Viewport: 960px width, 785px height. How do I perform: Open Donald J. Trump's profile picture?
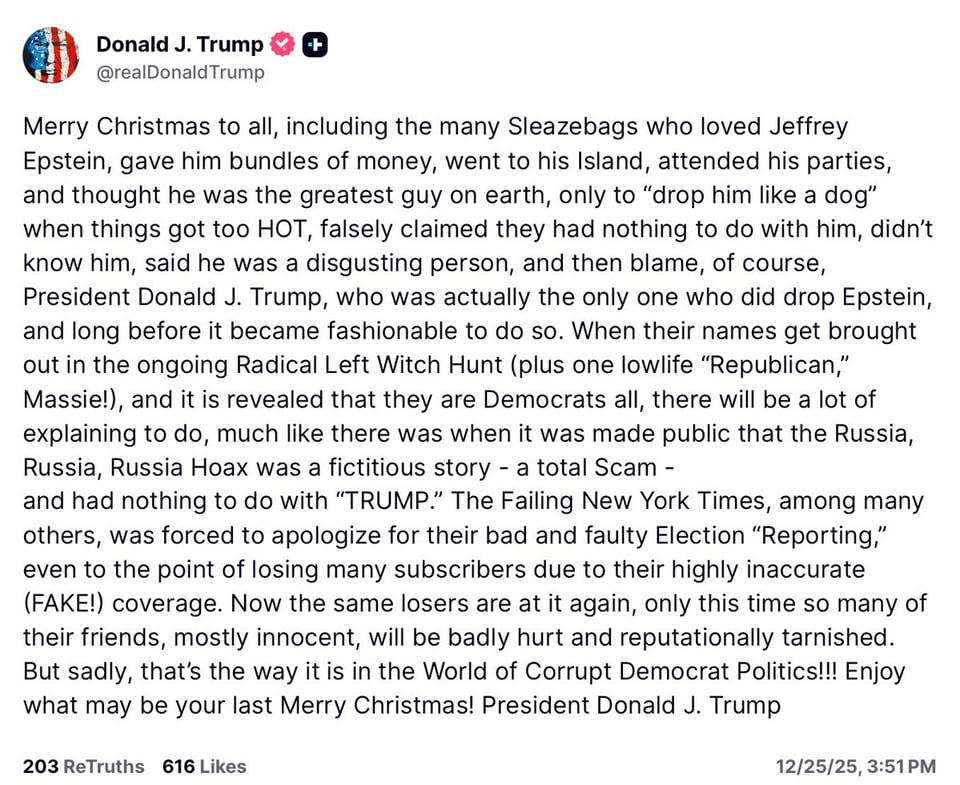(x=50, y=55)
